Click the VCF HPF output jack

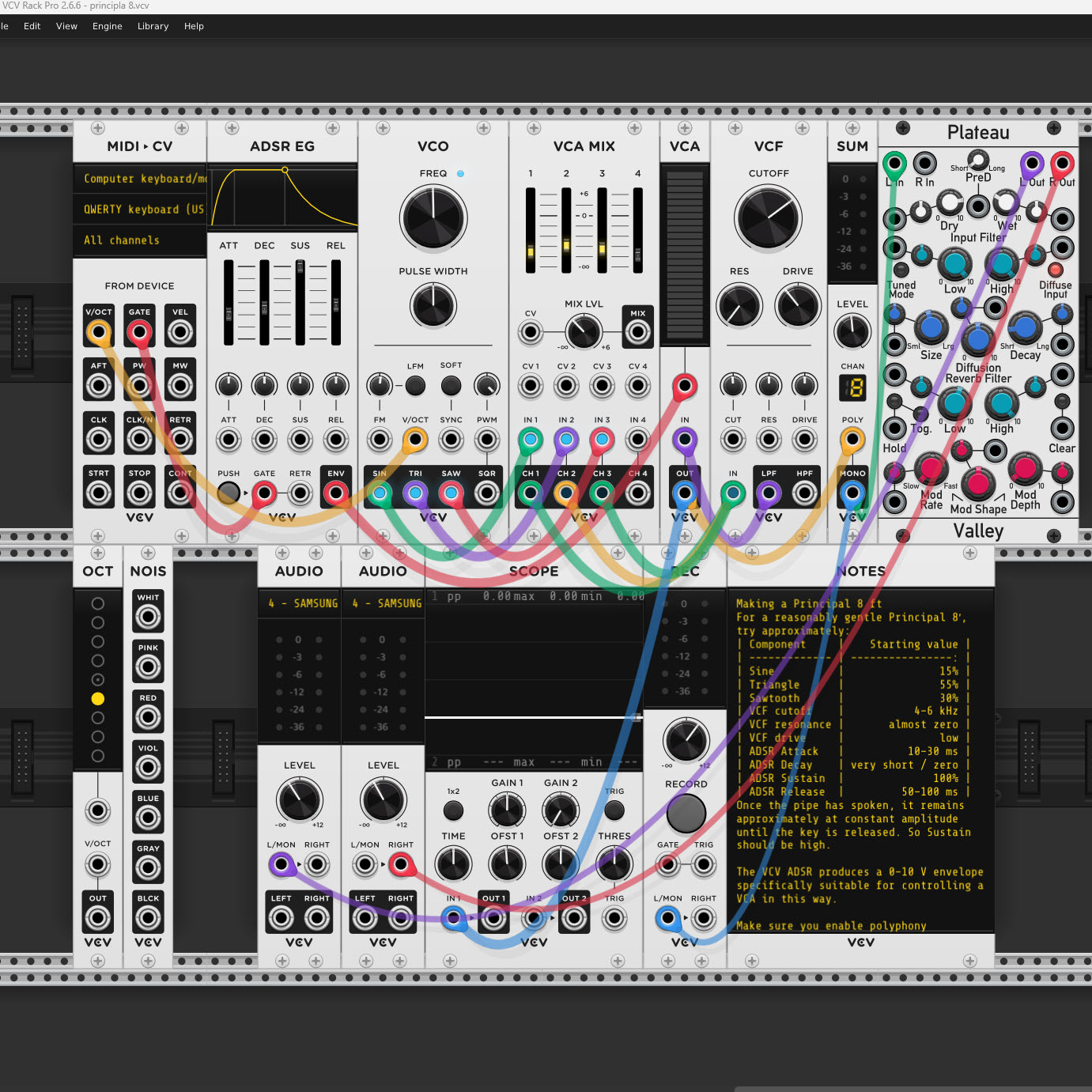coord(804,493)
